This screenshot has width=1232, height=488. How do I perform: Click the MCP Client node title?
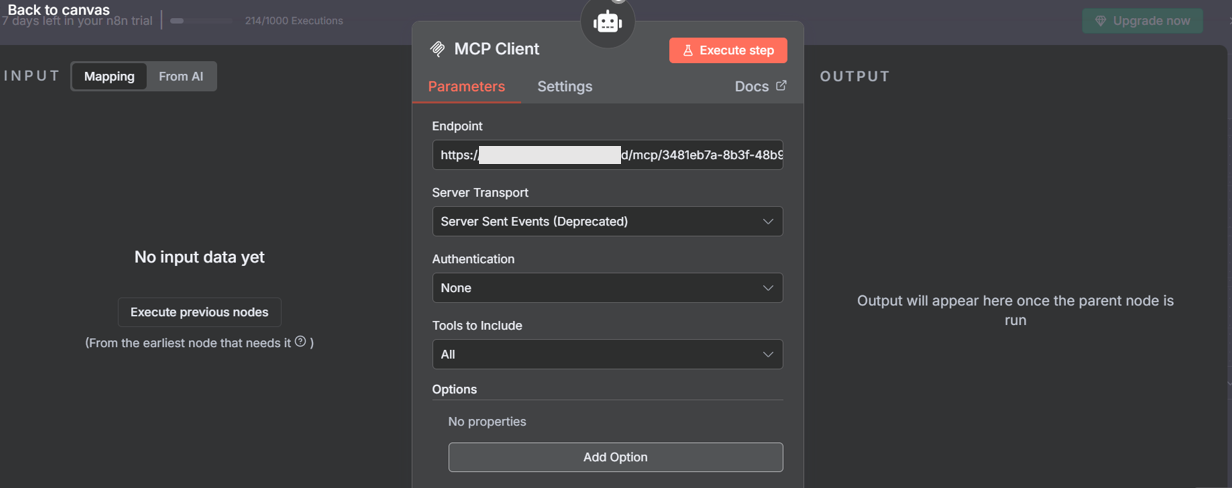click(x=496, y=49)
